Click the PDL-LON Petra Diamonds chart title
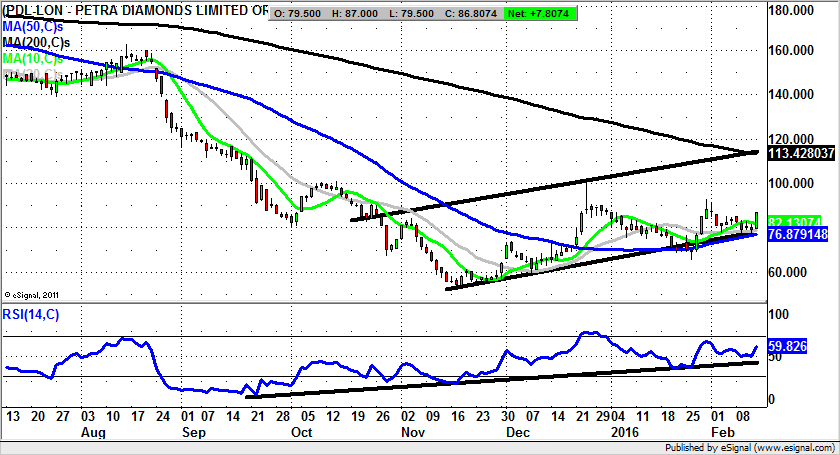The image size is (840, 455). 135,11
